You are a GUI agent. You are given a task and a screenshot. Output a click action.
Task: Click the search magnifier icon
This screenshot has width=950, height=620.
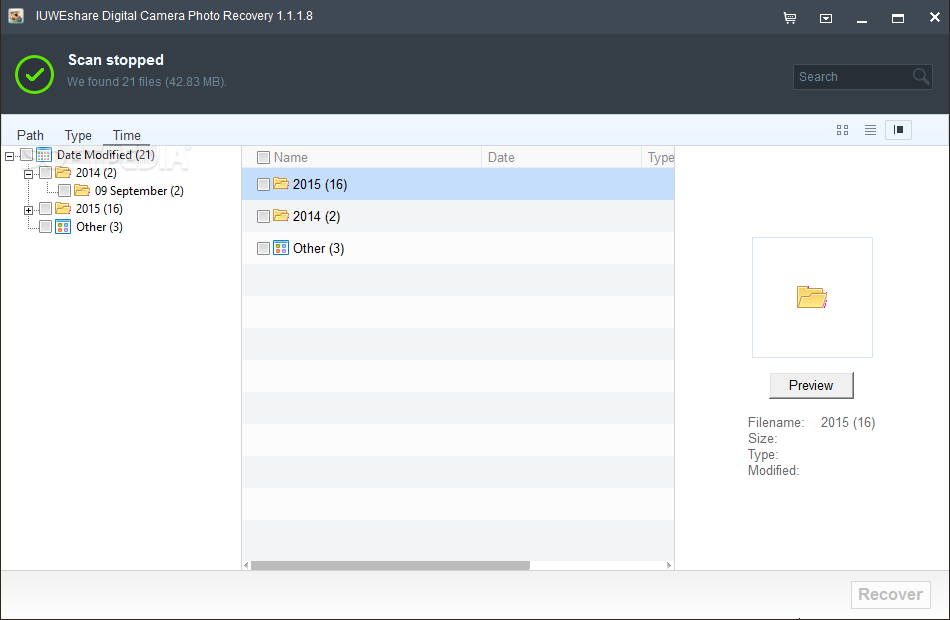921,76
